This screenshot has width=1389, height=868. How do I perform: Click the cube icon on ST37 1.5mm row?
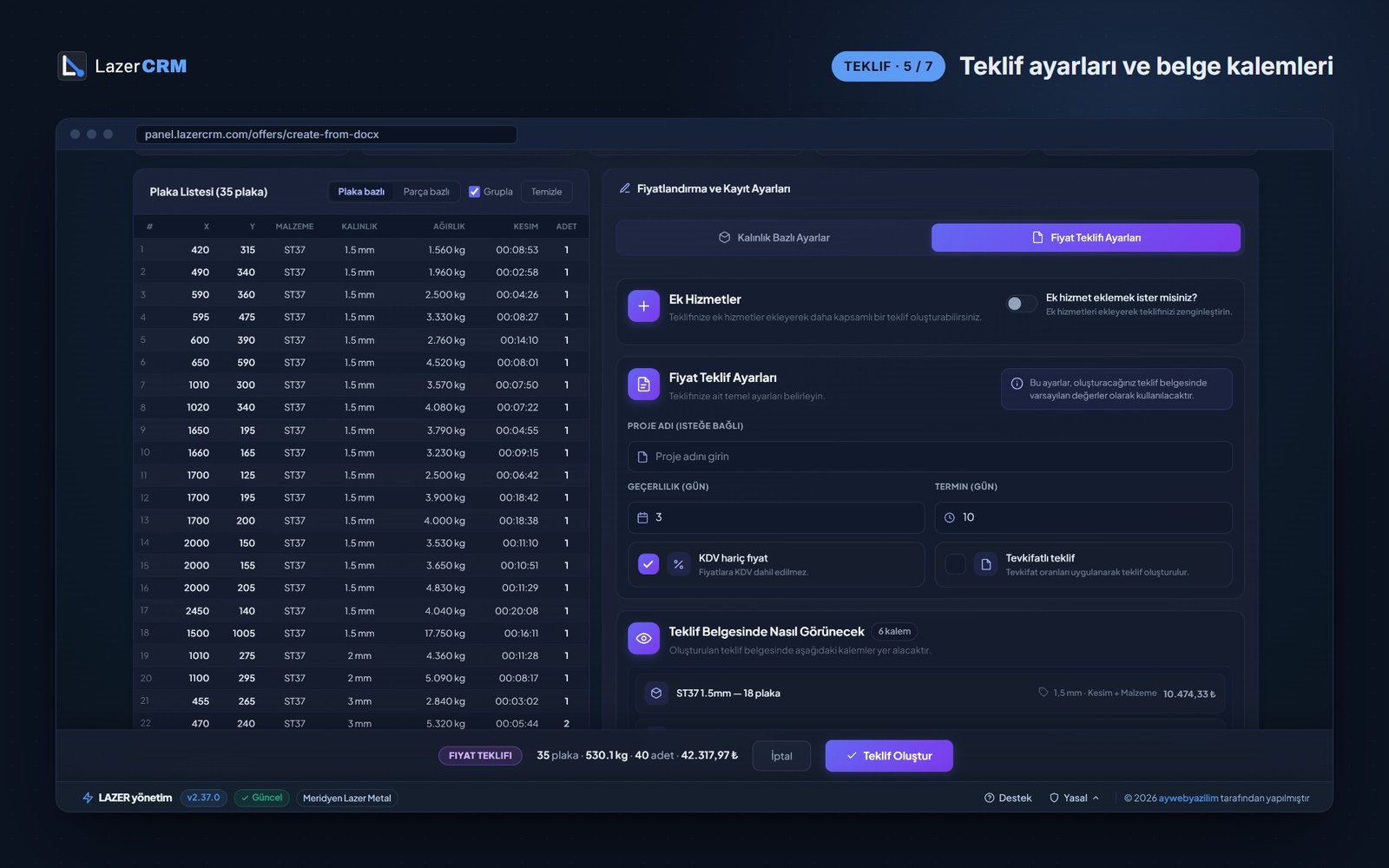(x=656, y=693)
